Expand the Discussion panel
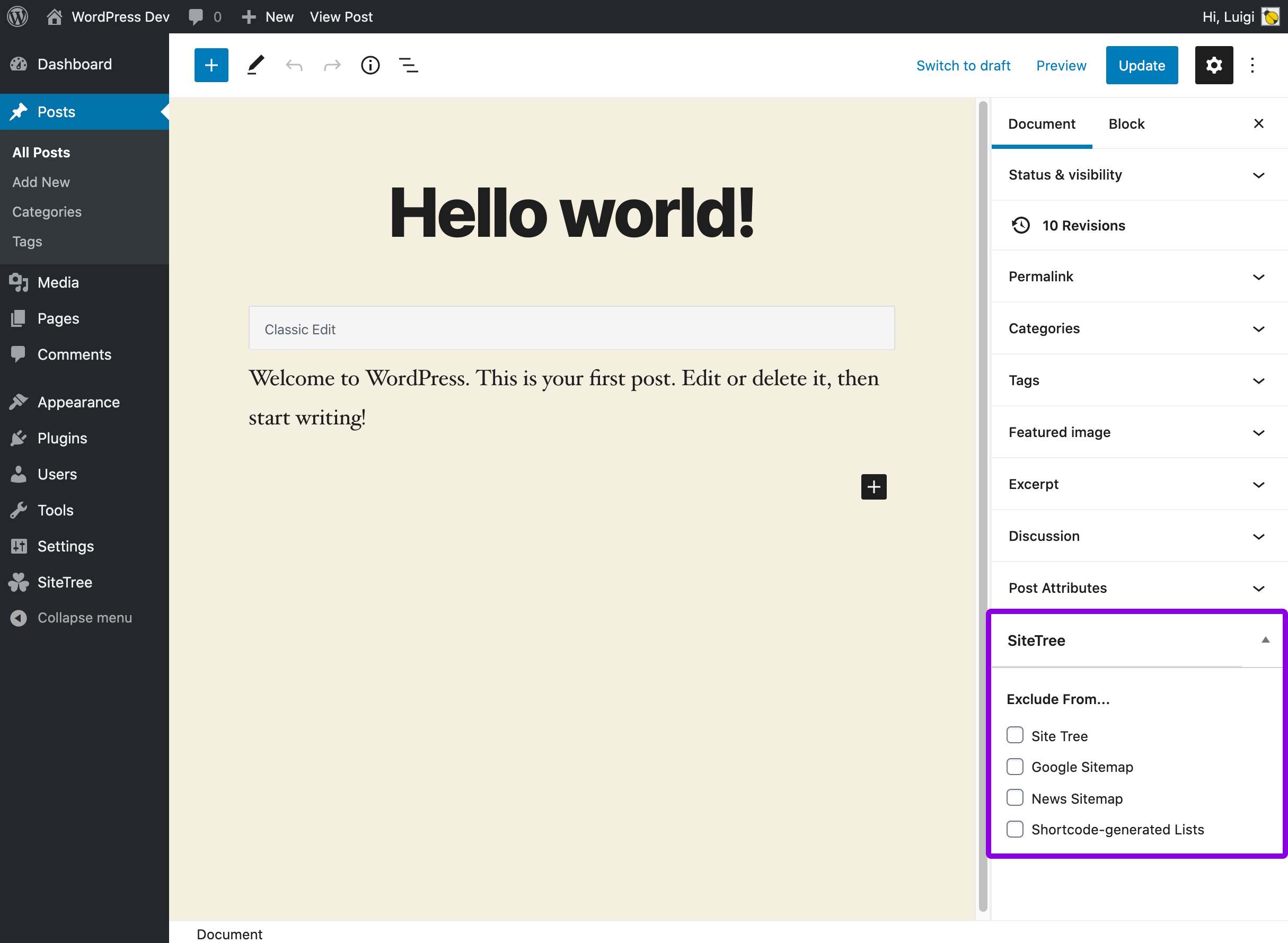The height and width of the screenshot is (943, 1288). click(1139, 537)
